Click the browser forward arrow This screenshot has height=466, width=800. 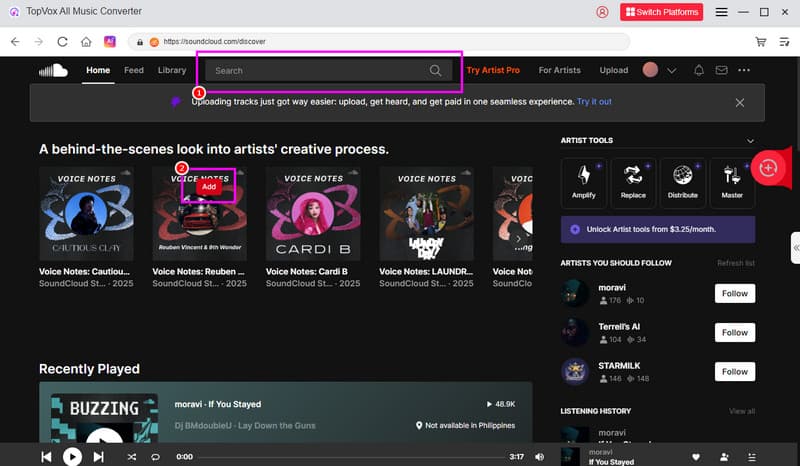(39, 42)
